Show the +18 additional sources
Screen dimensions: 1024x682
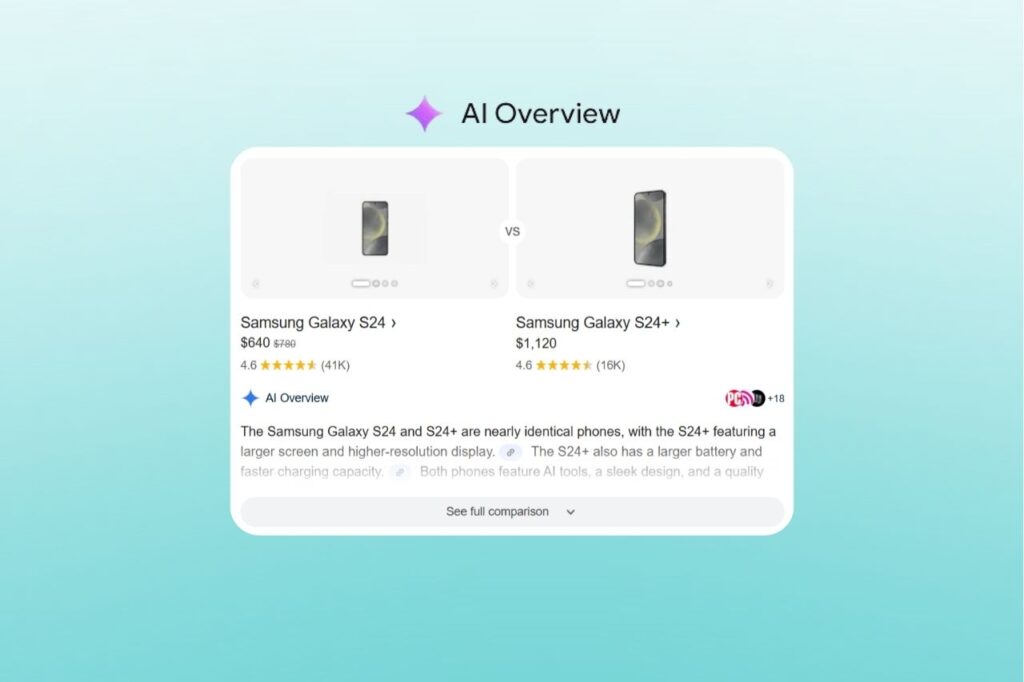pos(776,398)
